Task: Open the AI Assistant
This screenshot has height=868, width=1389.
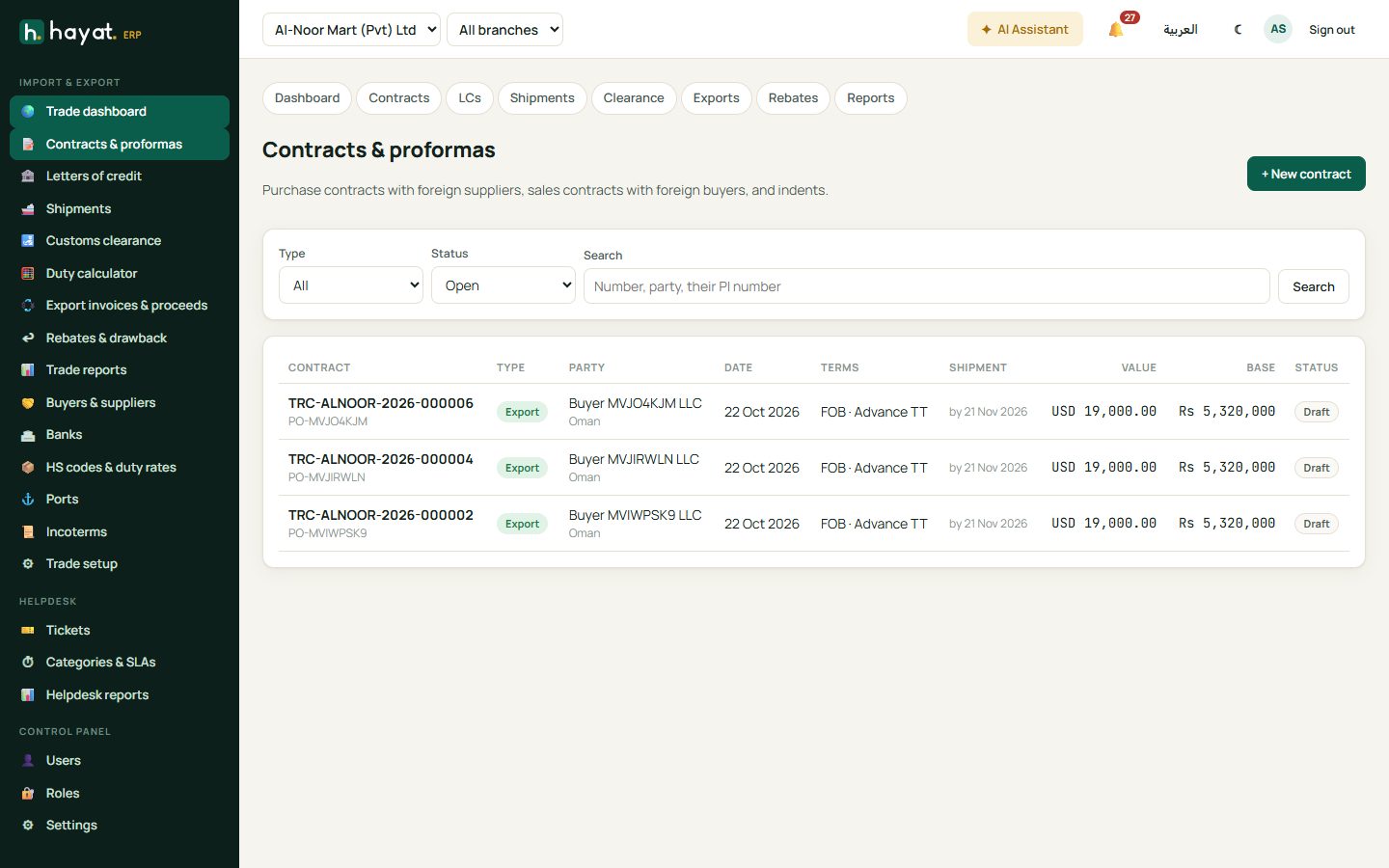Action: pyautogui.click(x=1025, y=30)
